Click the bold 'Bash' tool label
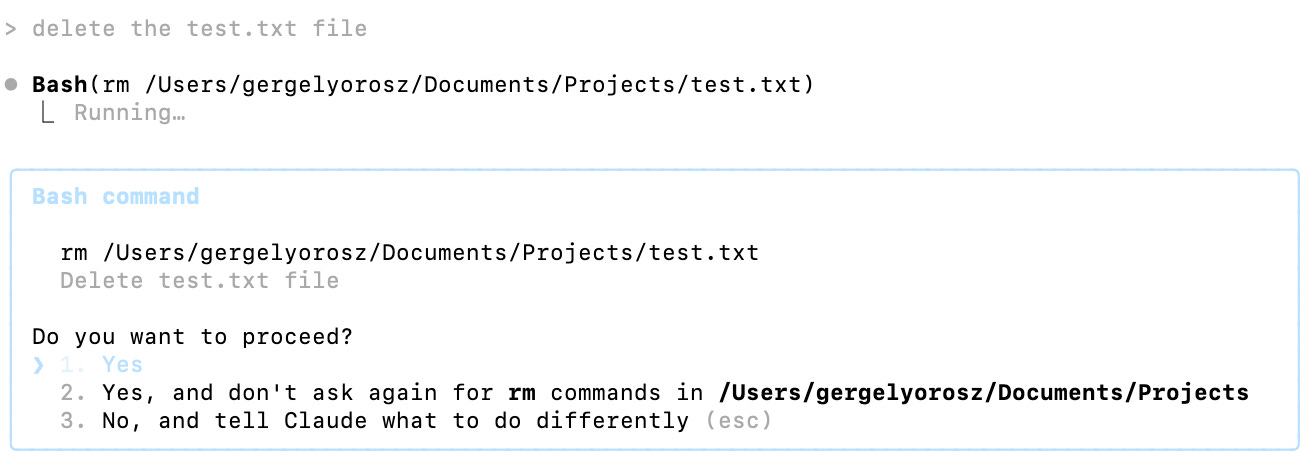 tap(60, 85)
